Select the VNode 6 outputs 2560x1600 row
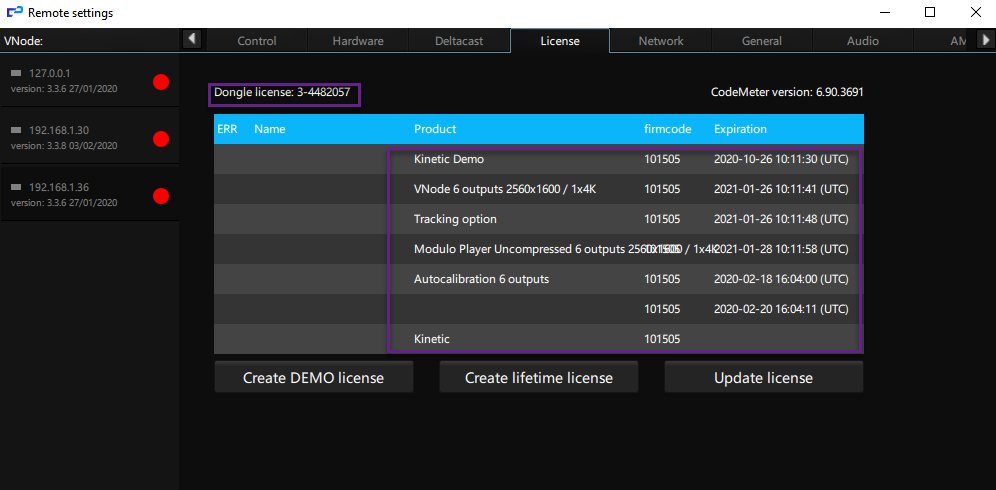 539,189
